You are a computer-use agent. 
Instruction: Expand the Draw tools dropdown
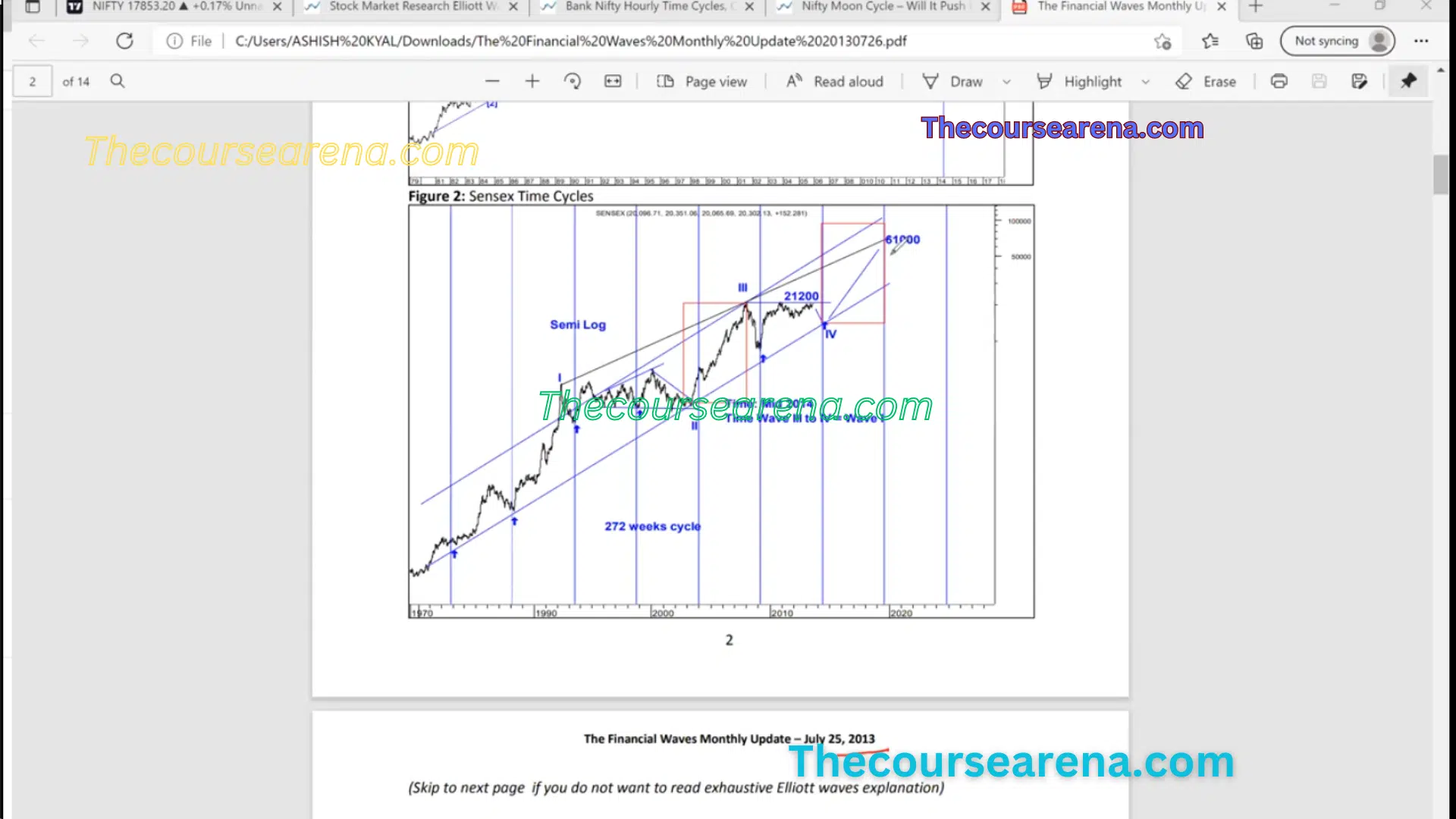[x=1006, y=81]
